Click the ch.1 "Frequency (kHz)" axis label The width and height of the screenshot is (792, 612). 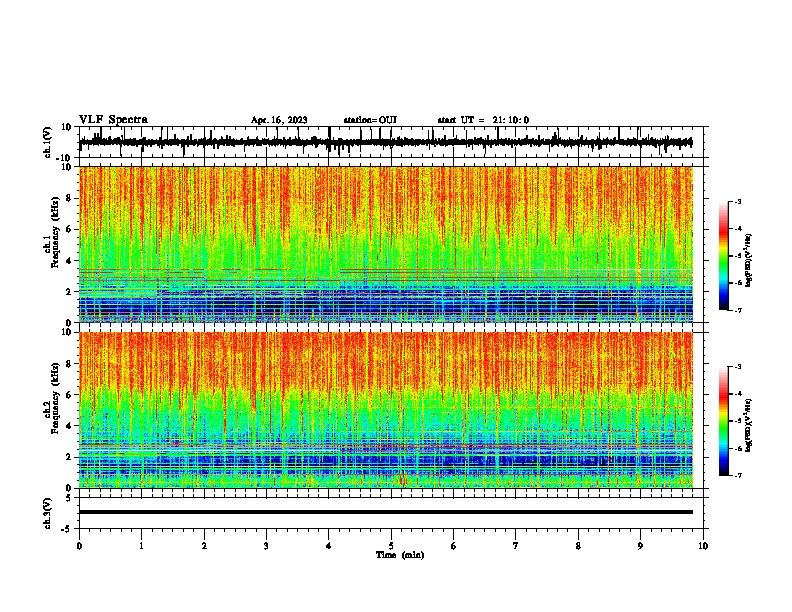pyautogui.click(x=55, y=232)
